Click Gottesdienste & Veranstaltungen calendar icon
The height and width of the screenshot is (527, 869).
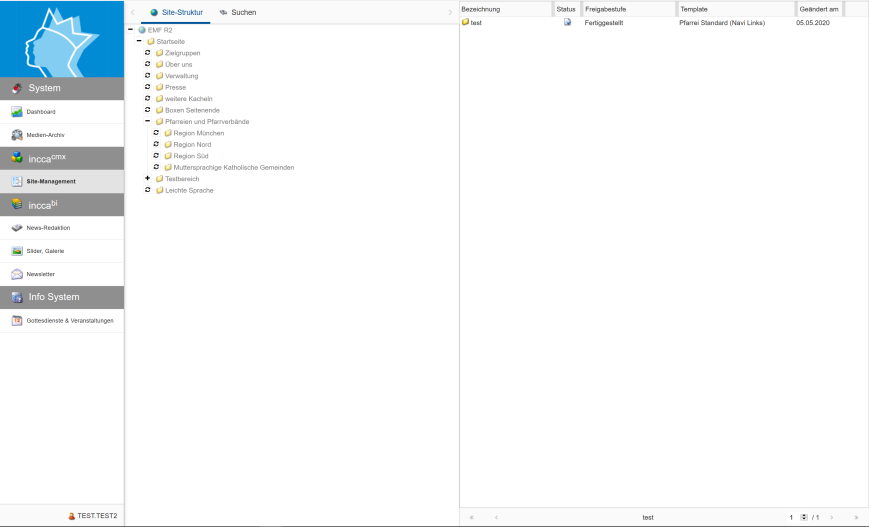pos(17,321)
